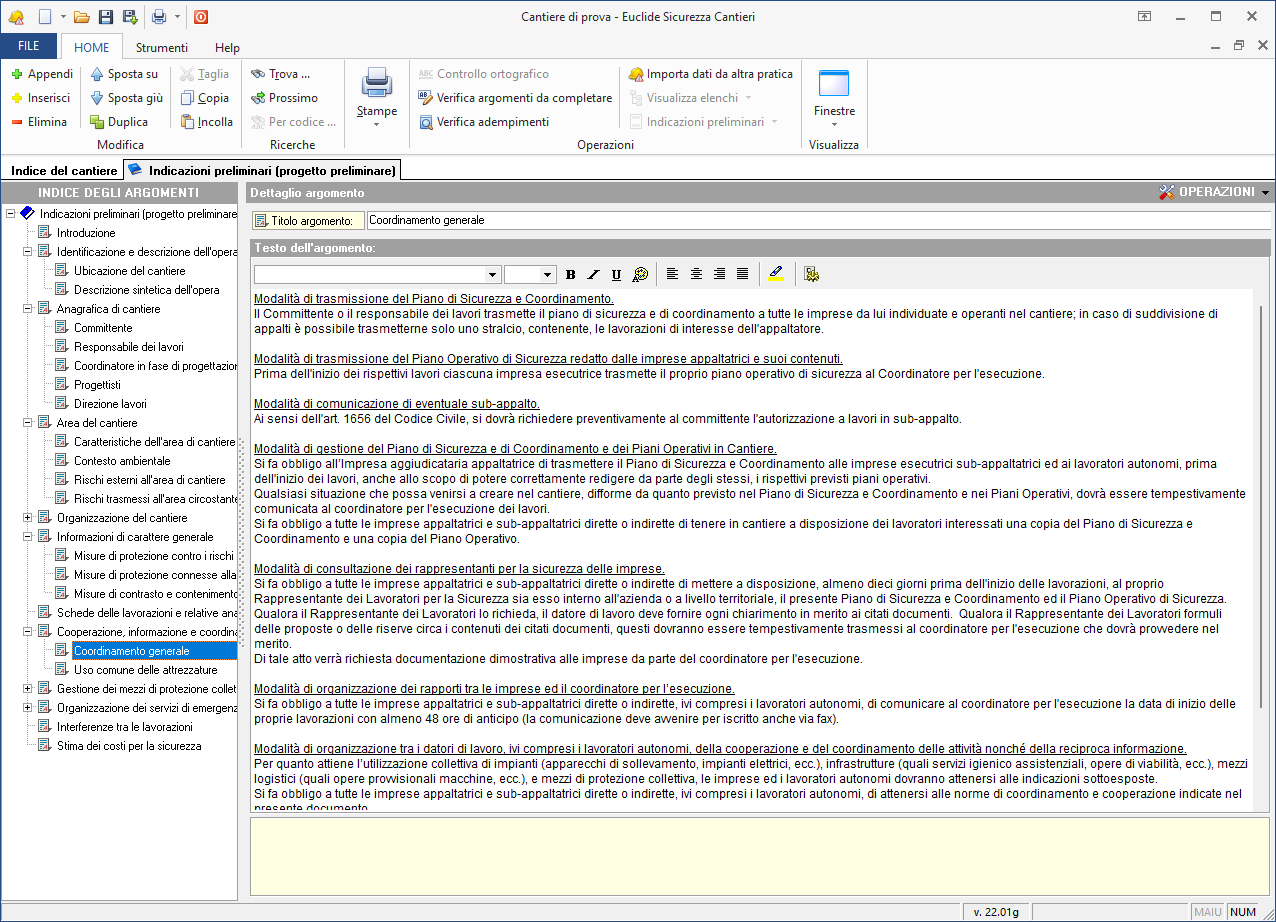The width and height of the screenshot is (1276, 922).
Task: Click the Titolo argomento text field
Action: pyautogui.click(x=817, y=220)
